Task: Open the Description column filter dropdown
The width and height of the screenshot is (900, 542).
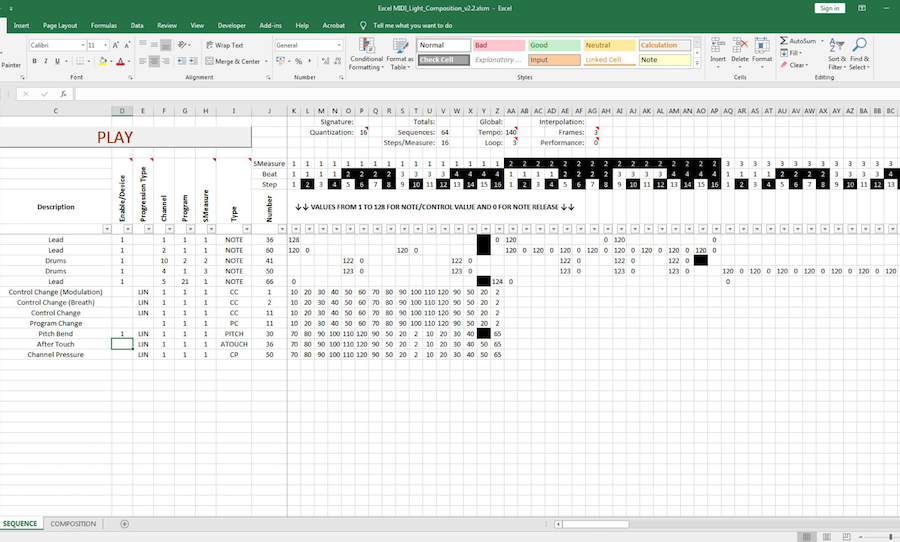Action: pos(105,229)
